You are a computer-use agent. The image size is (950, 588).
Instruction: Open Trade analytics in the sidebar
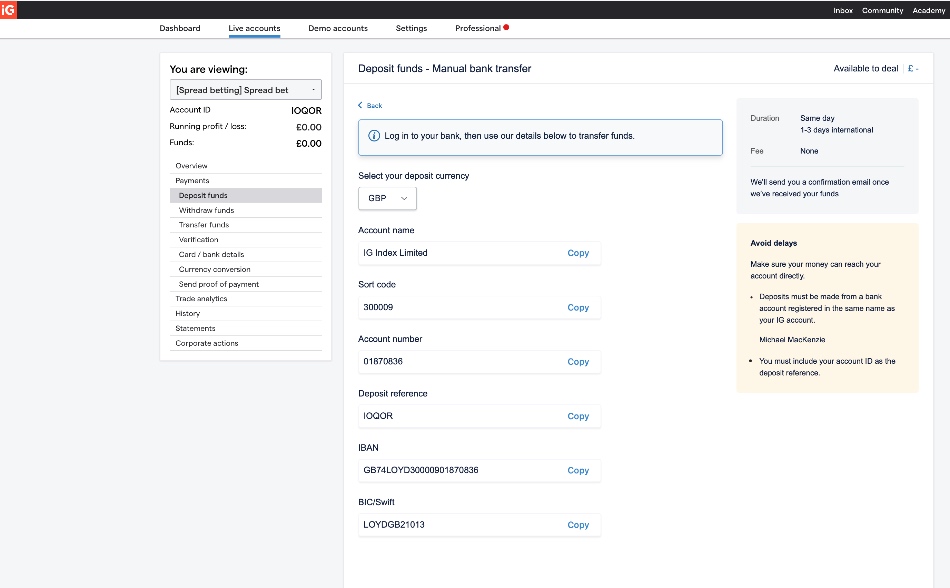click(245, 299)
